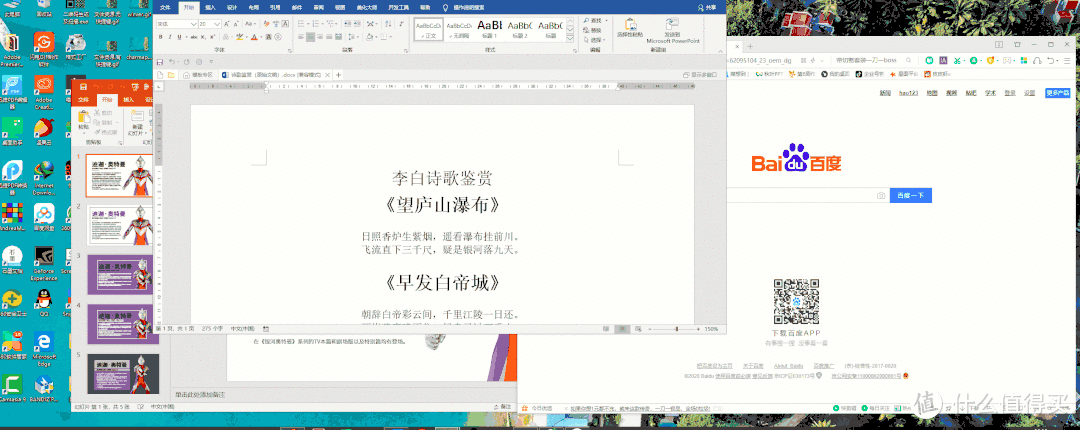
Task: Select slide 2 thumbnail in PowerPoint
Action: 120,225
